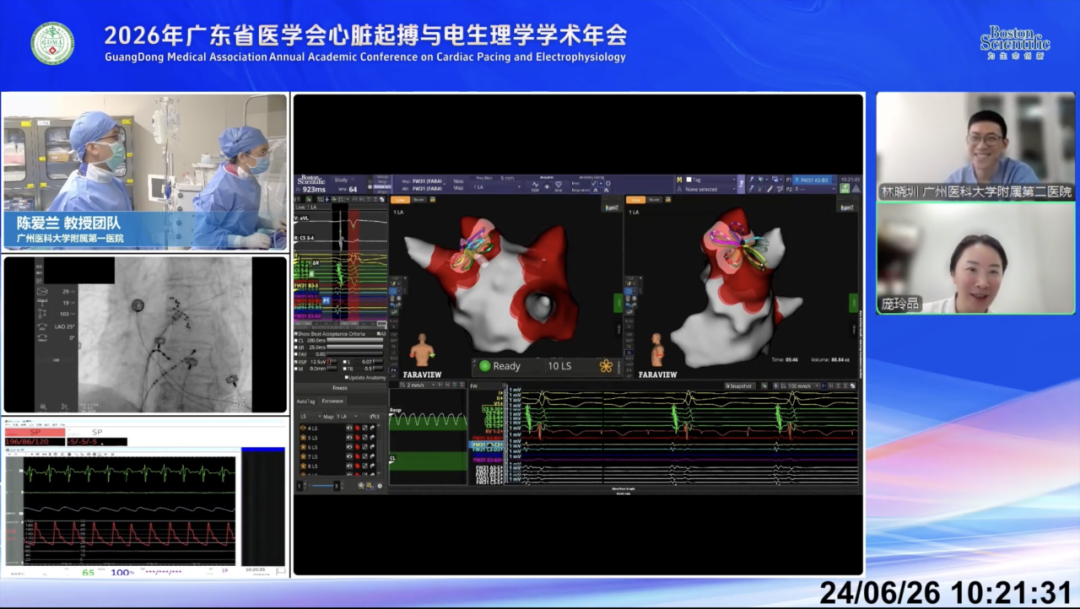Open the Tag type dropdown
The height and width of the screenshot is (609, 1080).
[x=711, y=180]
